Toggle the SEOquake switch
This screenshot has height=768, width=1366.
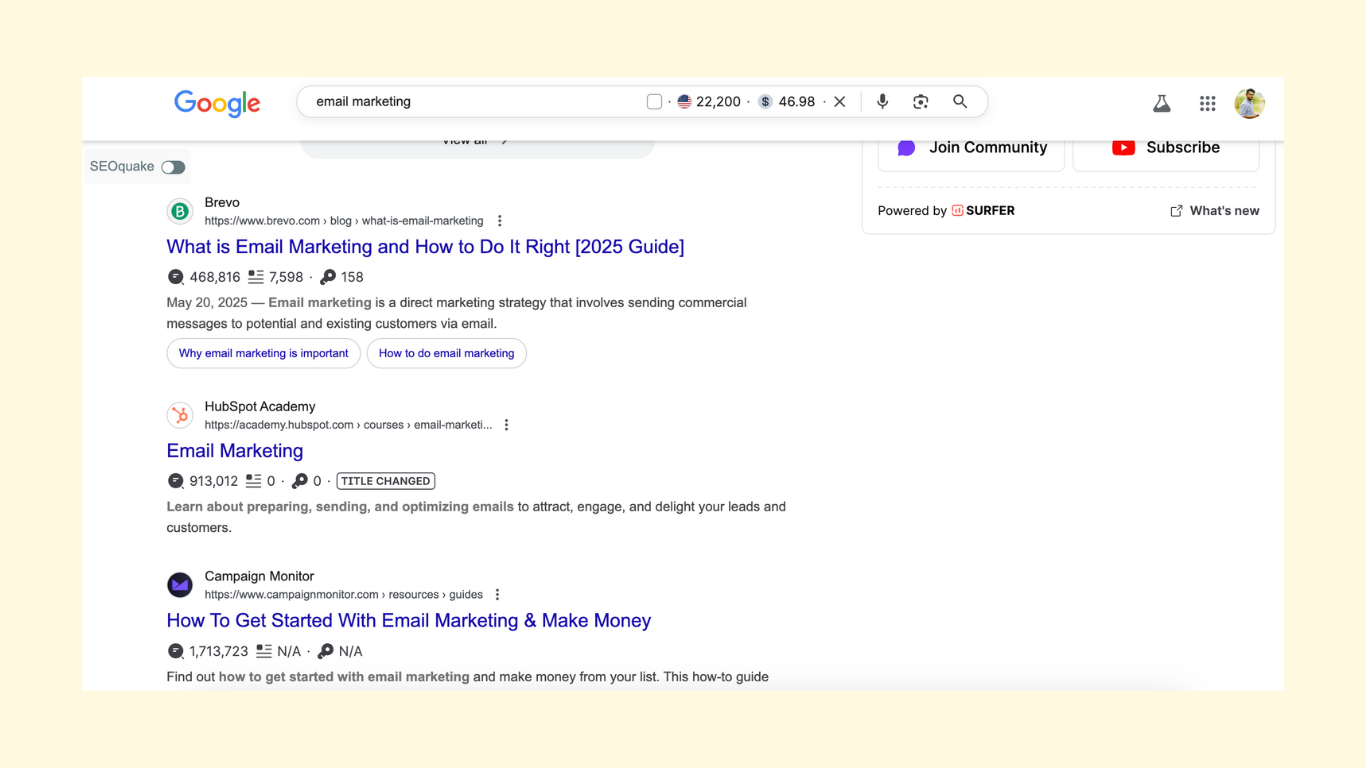173,167
